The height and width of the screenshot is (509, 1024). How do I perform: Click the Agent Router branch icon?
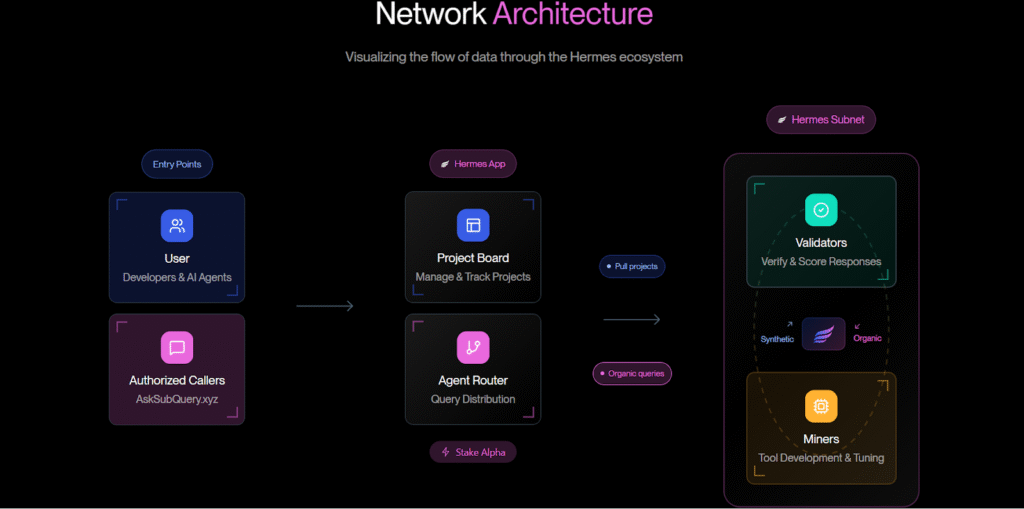pos(473,348)
